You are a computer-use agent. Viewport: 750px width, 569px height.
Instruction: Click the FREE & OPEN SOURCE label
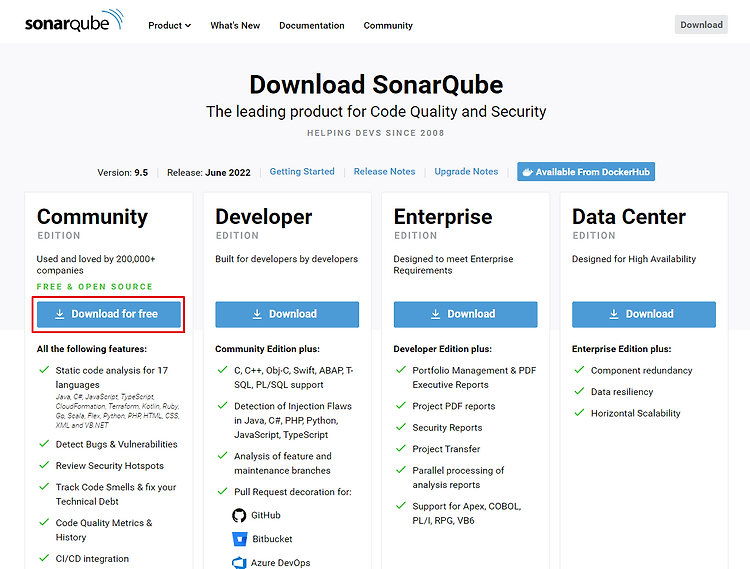(95, 286)
